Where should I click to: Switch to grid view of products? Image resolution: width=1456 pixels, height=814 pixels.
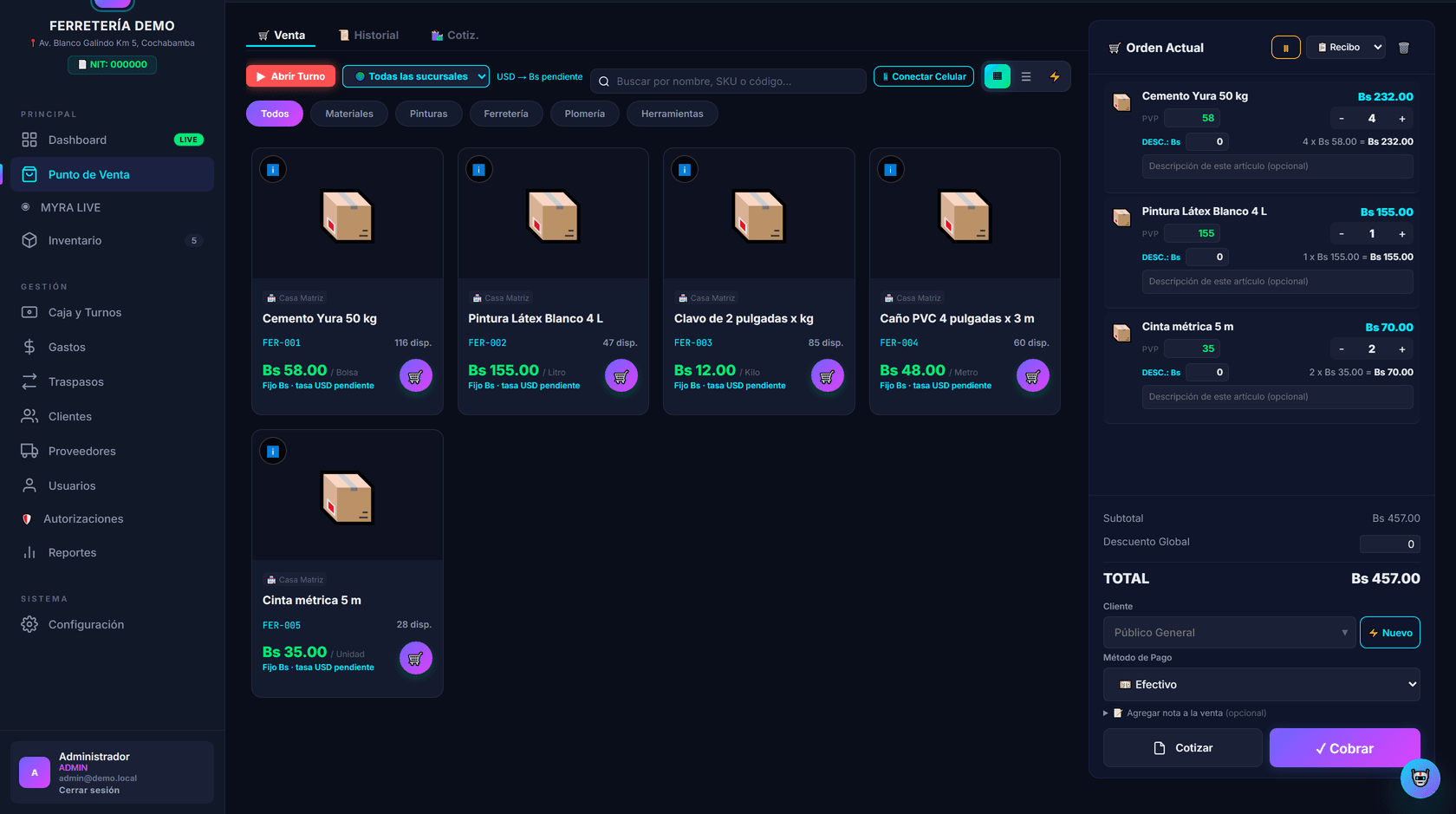point(998,76)
